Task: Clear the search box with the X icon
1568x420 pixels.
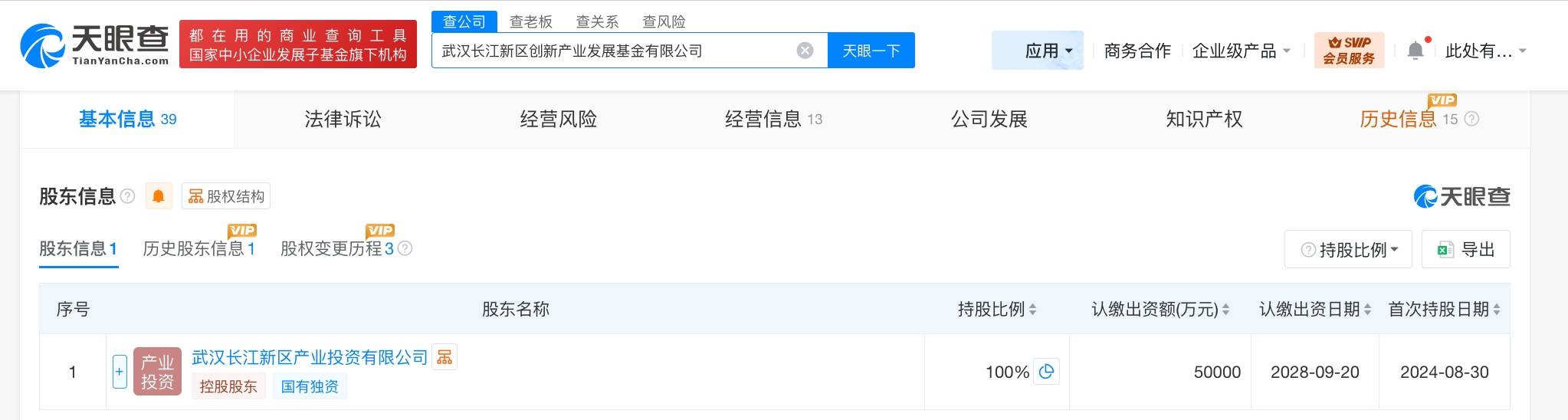Action: point(805,51)
